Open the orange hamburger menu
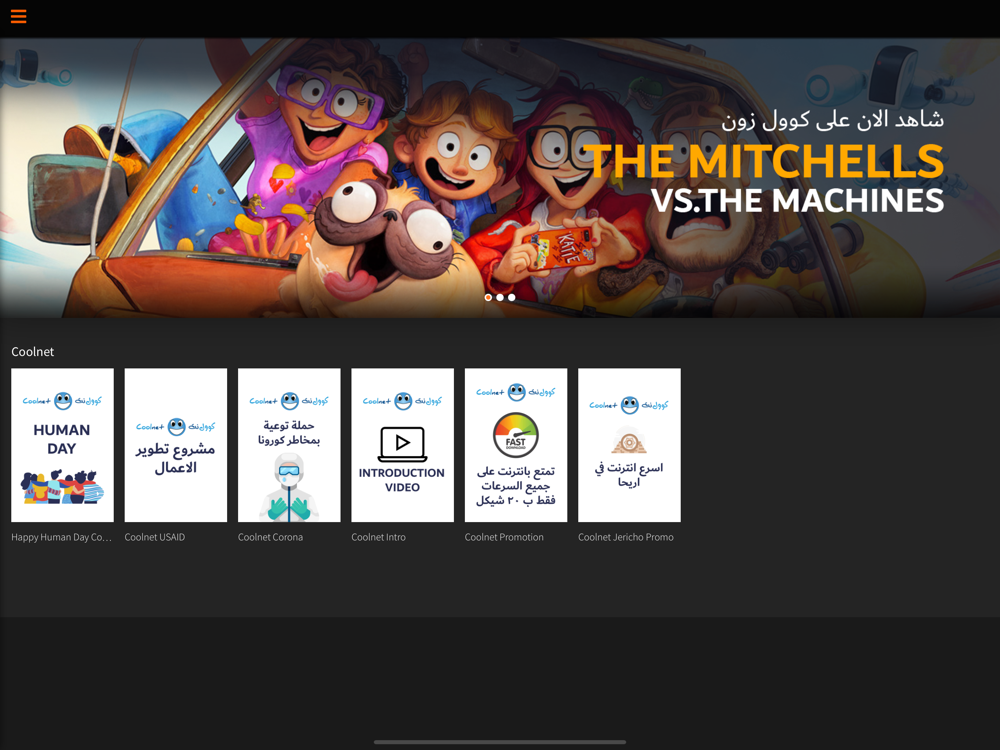This screenshot has width=1000, height=750. tap(18, 17)
